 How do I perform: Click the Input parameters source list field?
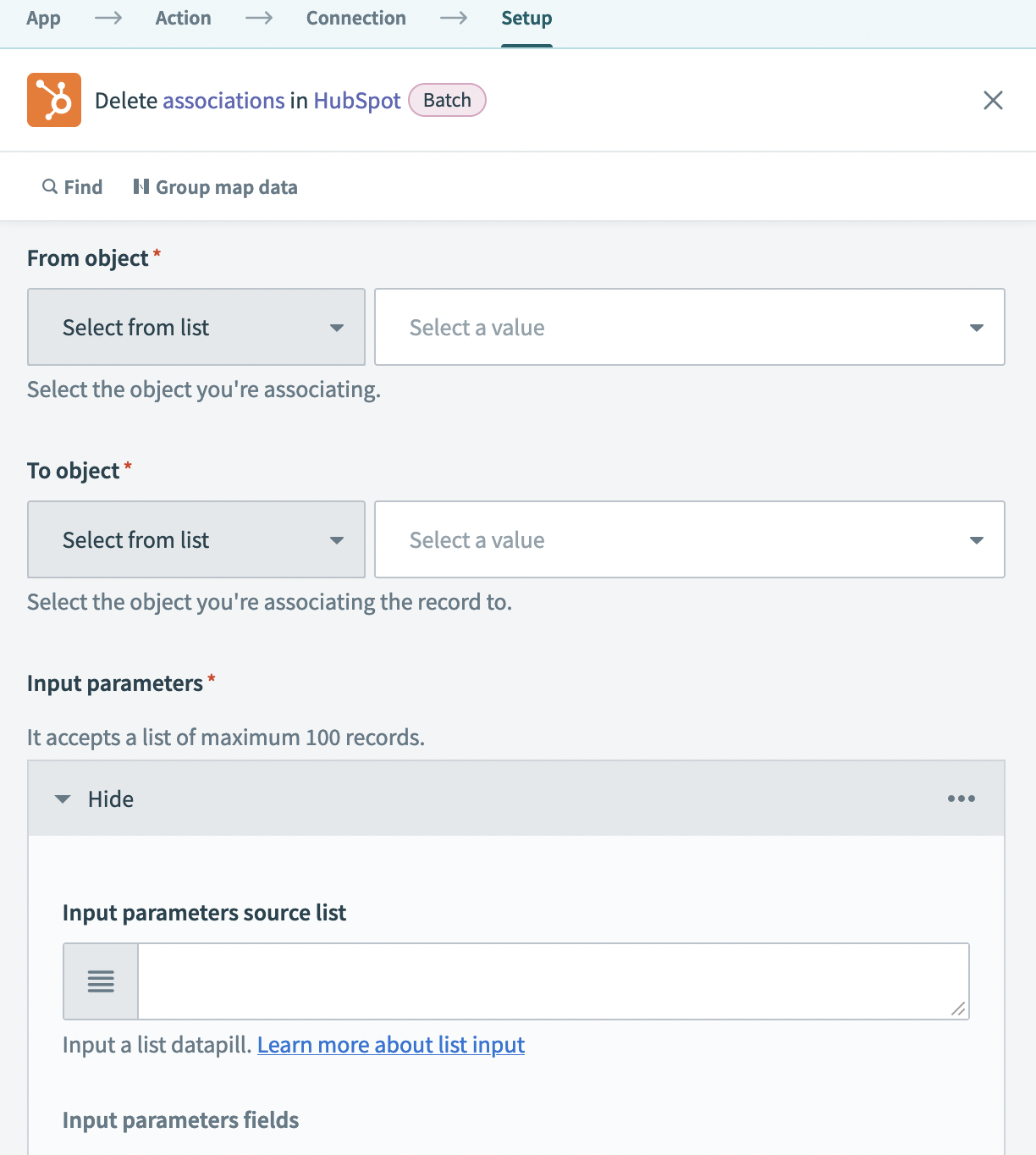pos(553,981)
